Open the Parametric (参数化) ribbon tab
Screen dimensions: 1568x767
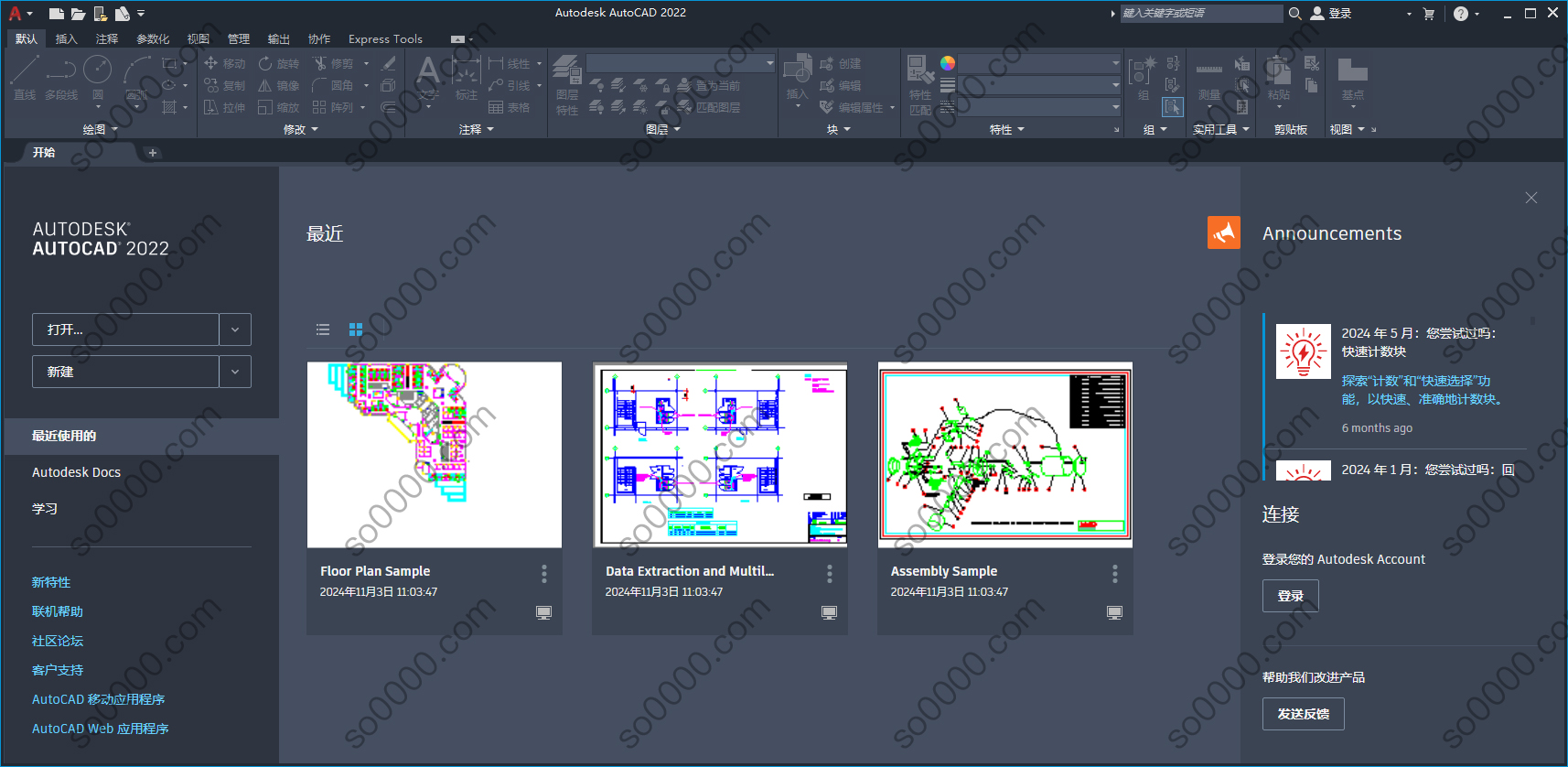(153, 38)
